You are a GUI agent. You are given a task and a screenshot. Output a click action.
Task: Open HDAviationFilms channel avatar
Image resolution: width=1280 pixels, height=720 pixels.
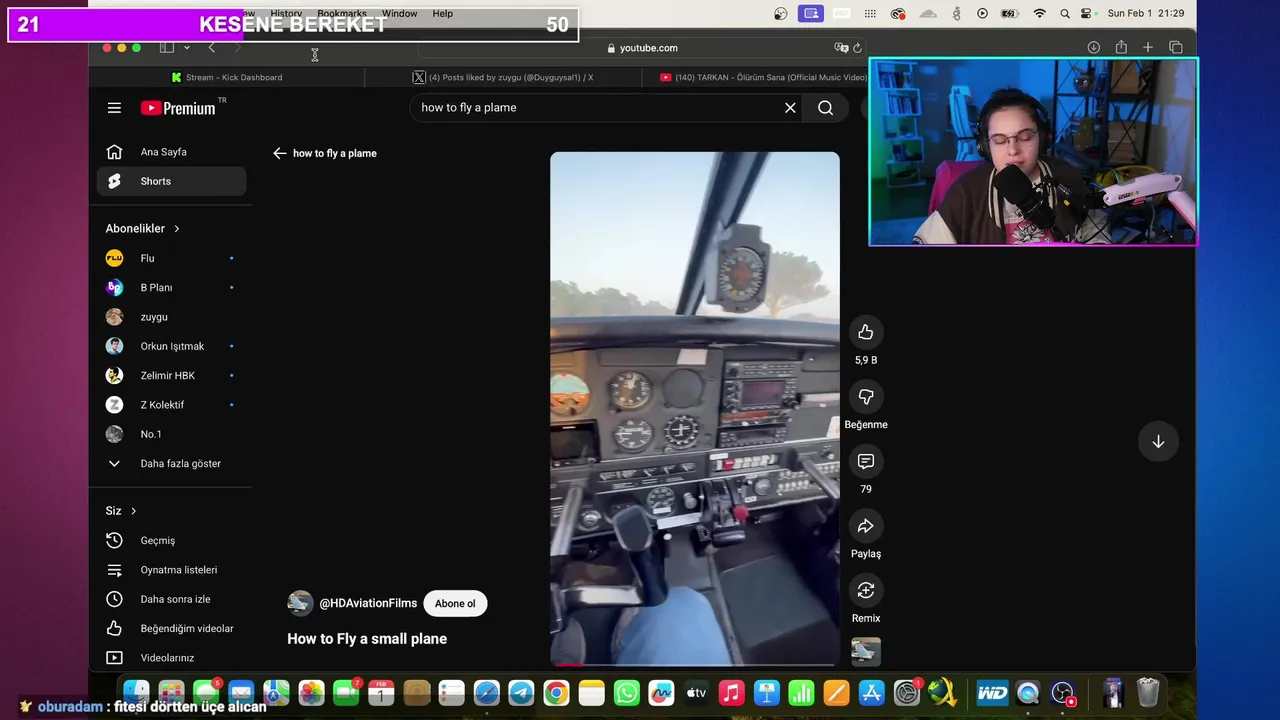click(x=300, y=603)
